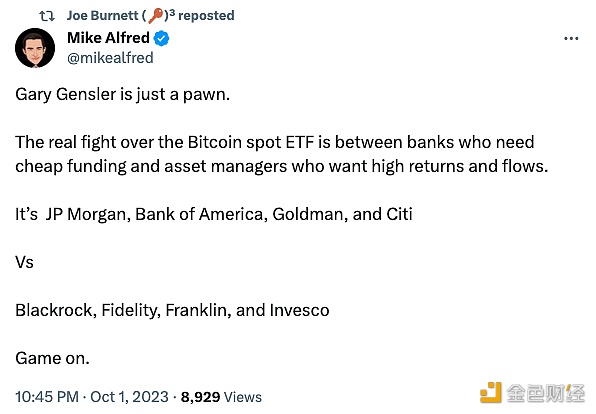Click the 'The real fight over the Bitcoin' line
Viewport: 596px width, 414px height.
pyautogui.click(x=275, y=142)
